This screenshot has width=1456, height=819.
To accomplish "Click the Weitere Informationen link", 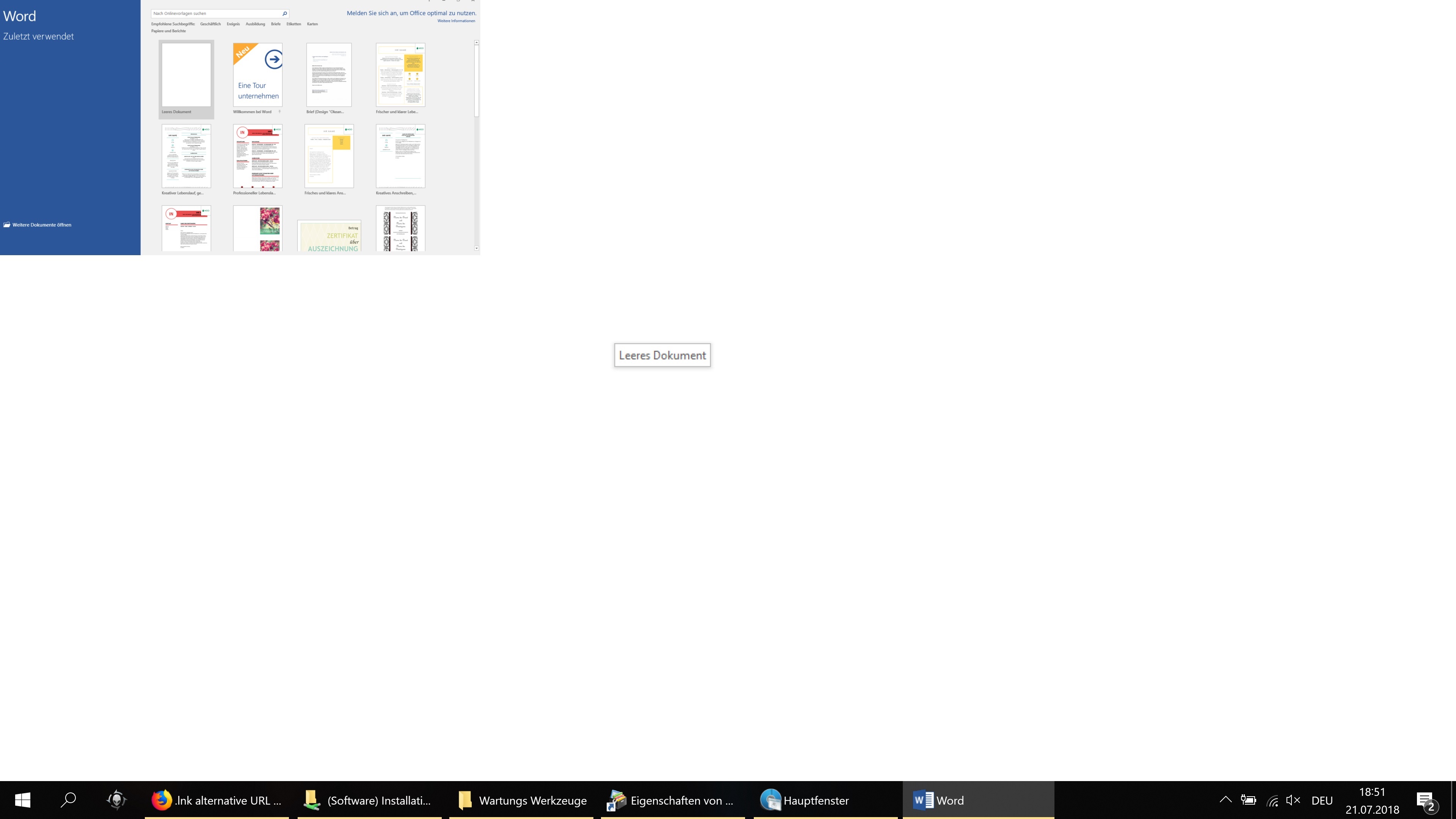I will [x=455, y=21].
